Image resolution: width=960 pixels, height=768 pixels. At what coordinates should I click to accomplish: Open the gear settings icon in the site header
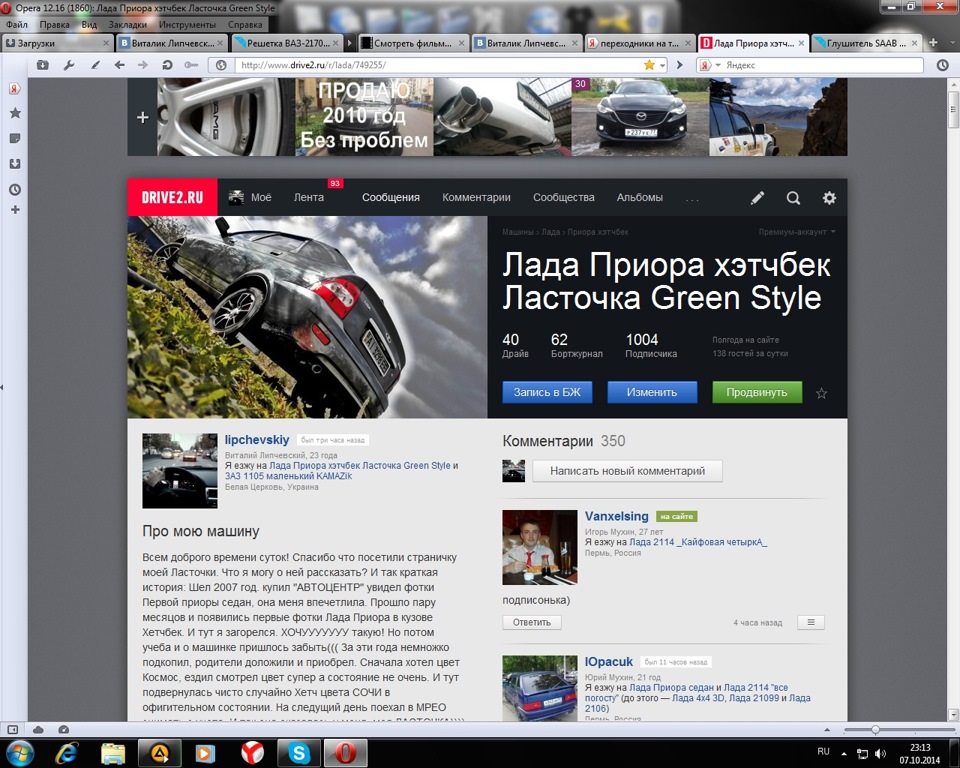pos(829,197)
